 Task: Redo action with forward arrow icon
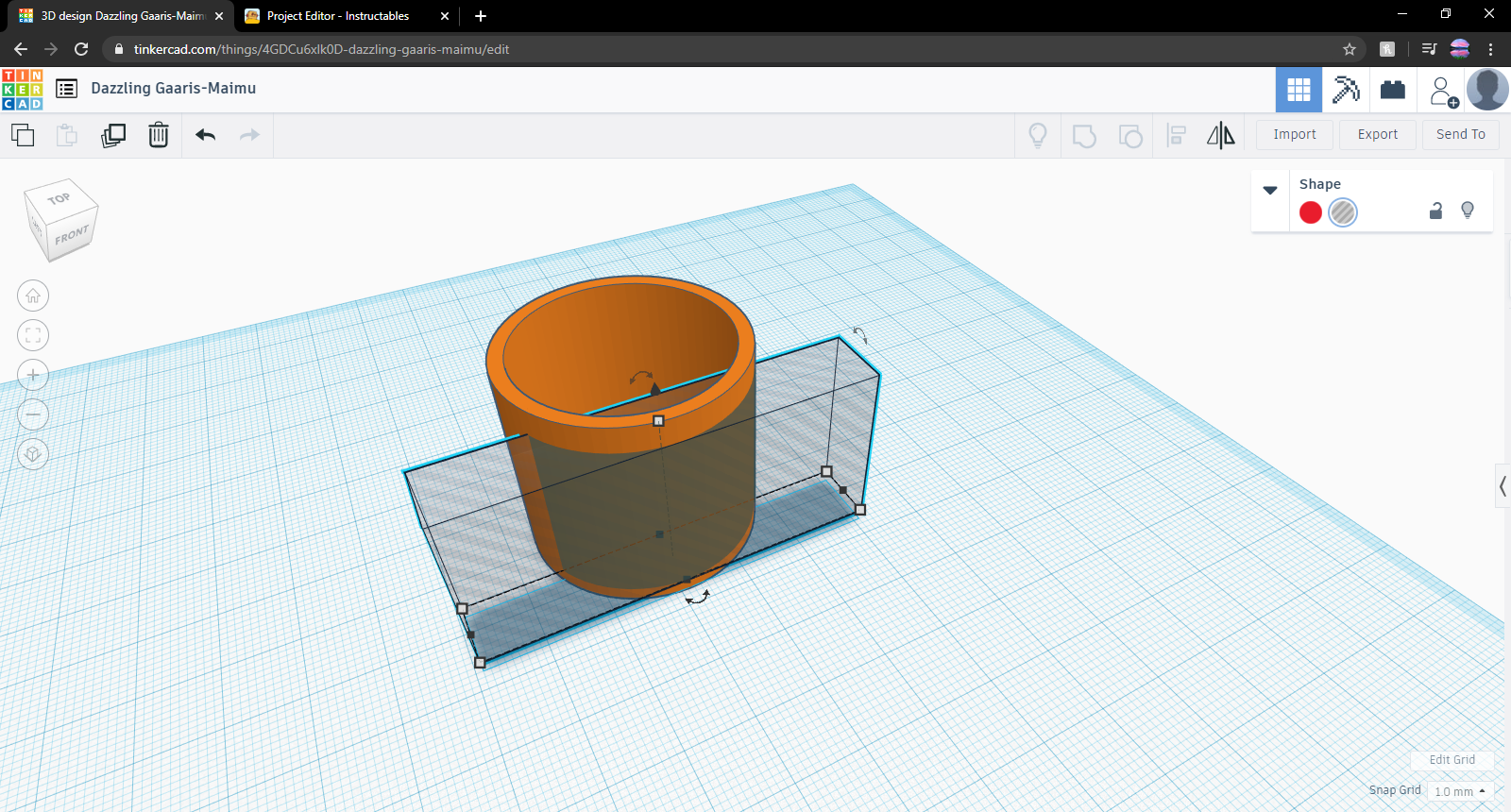(249, 135)
